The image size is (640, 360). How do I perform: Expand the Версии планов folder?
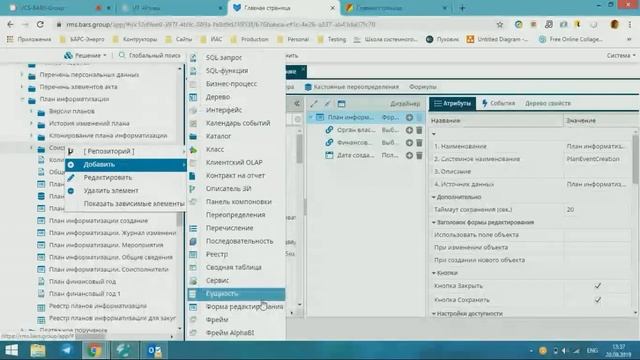[31, 111]
